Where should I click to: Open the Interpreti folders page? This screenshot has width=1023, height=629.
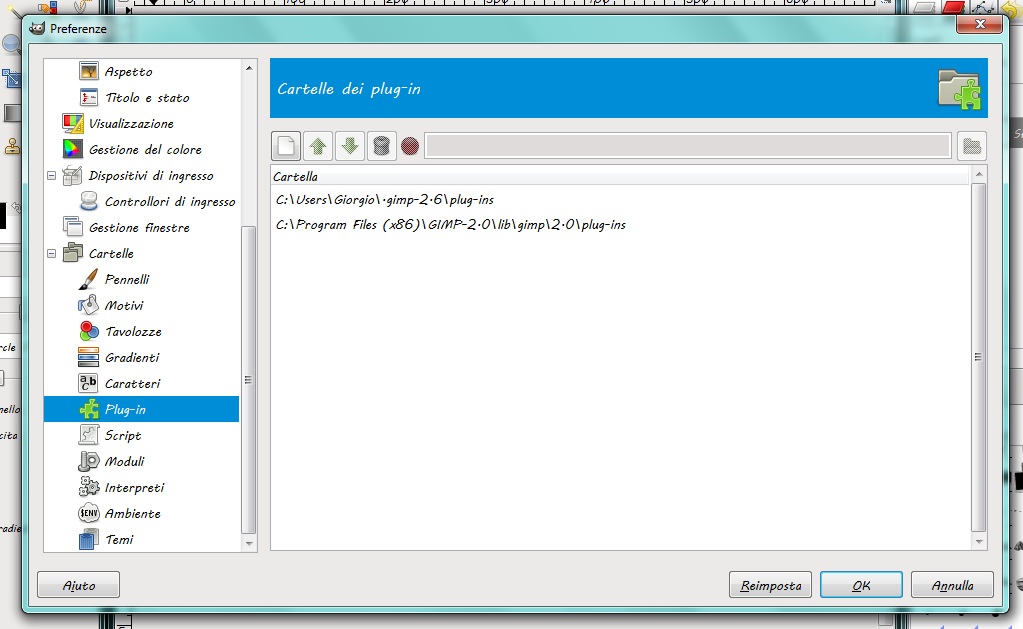[x=134, y=488]
